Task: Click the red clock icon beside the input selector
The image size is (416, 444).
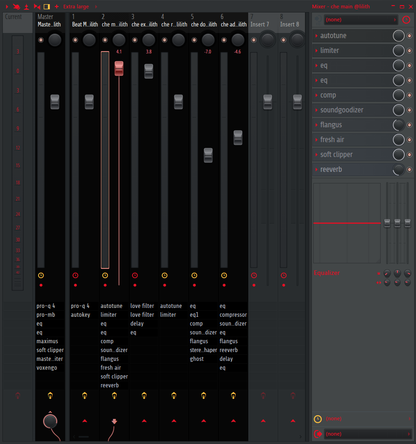Action: (406, 20)
